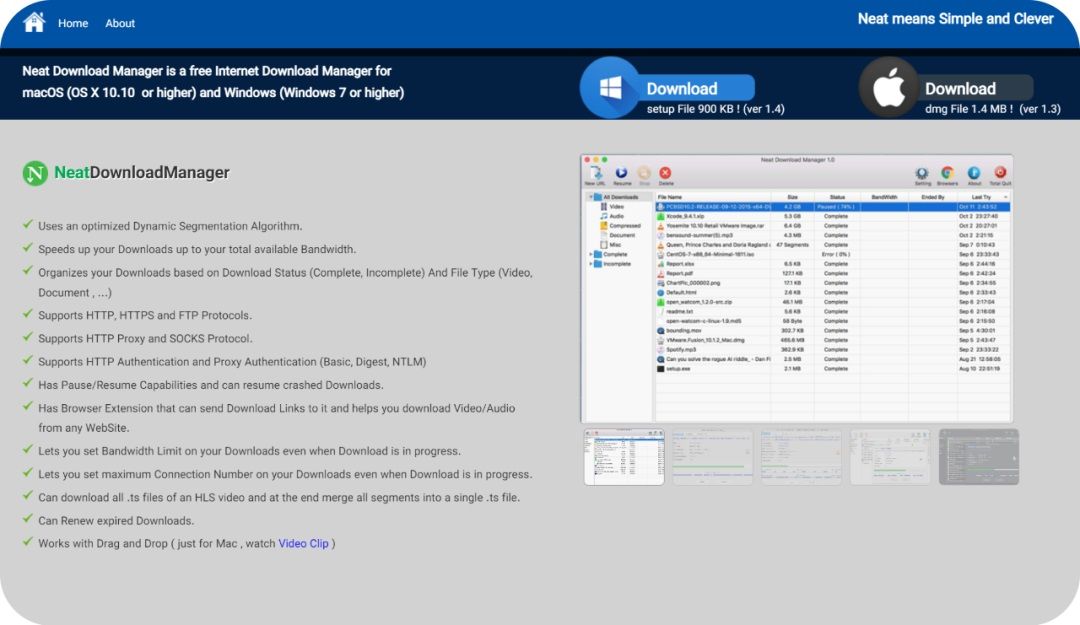Screen dimensions: 1080x625
Task: Click the green N NeatDownloadManager logo
Action: tap(35, 173)
